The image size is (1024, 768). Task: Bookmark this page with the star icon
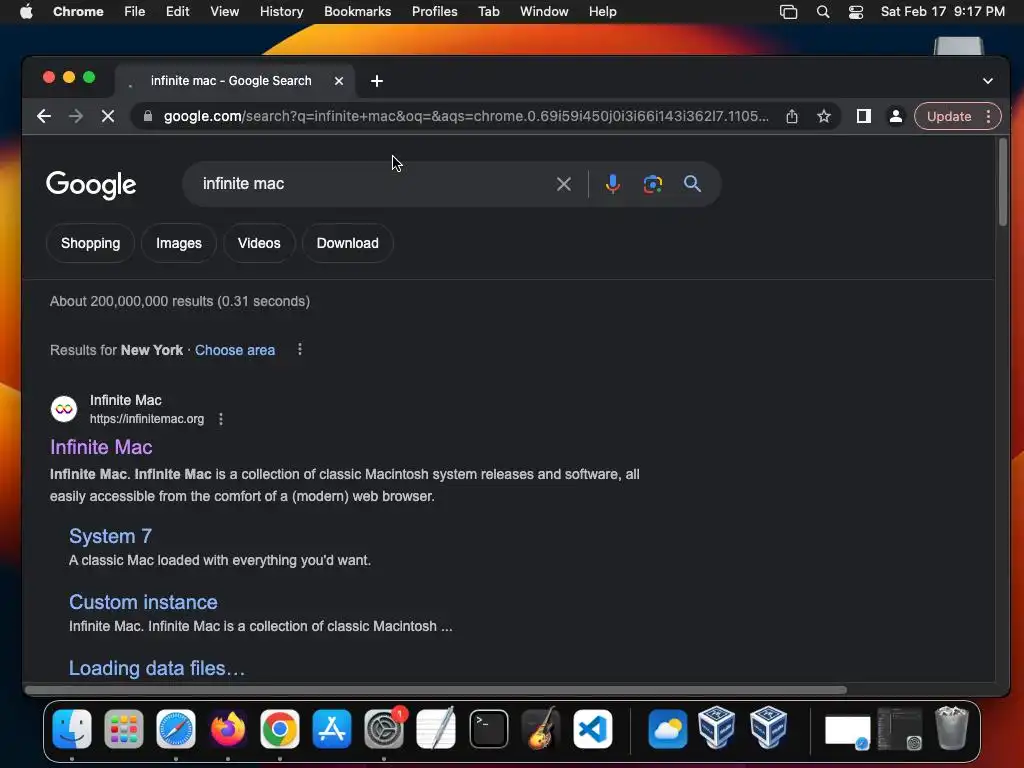point(824,116)
